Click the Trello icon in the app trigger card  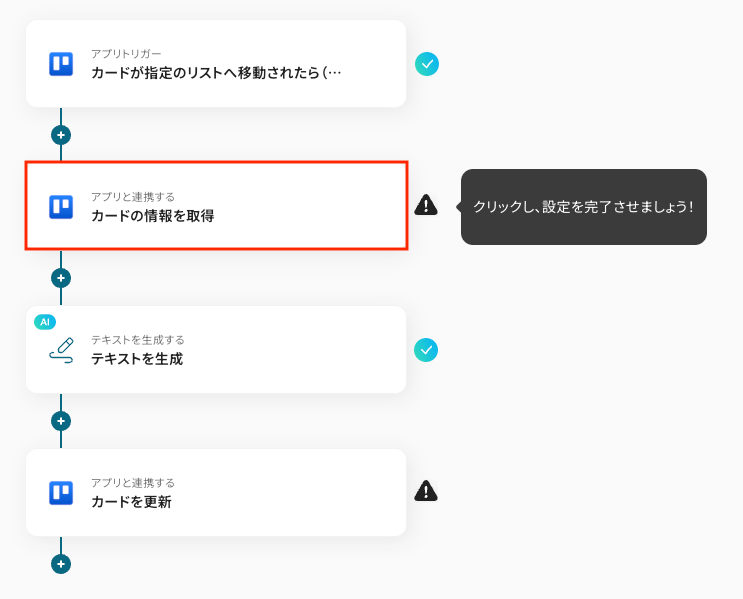(x=61, y=64)
